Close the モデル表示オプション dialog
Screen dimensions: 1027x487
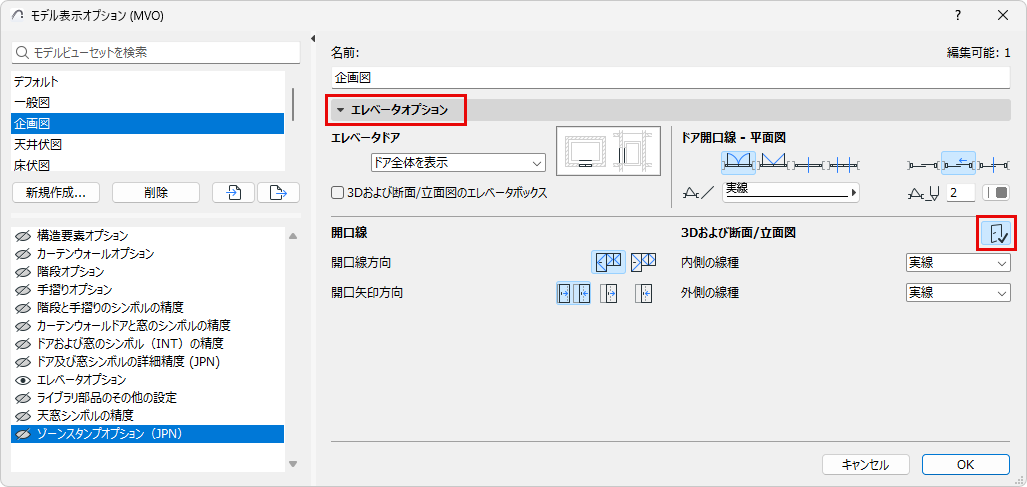(x=1003, y=15)
